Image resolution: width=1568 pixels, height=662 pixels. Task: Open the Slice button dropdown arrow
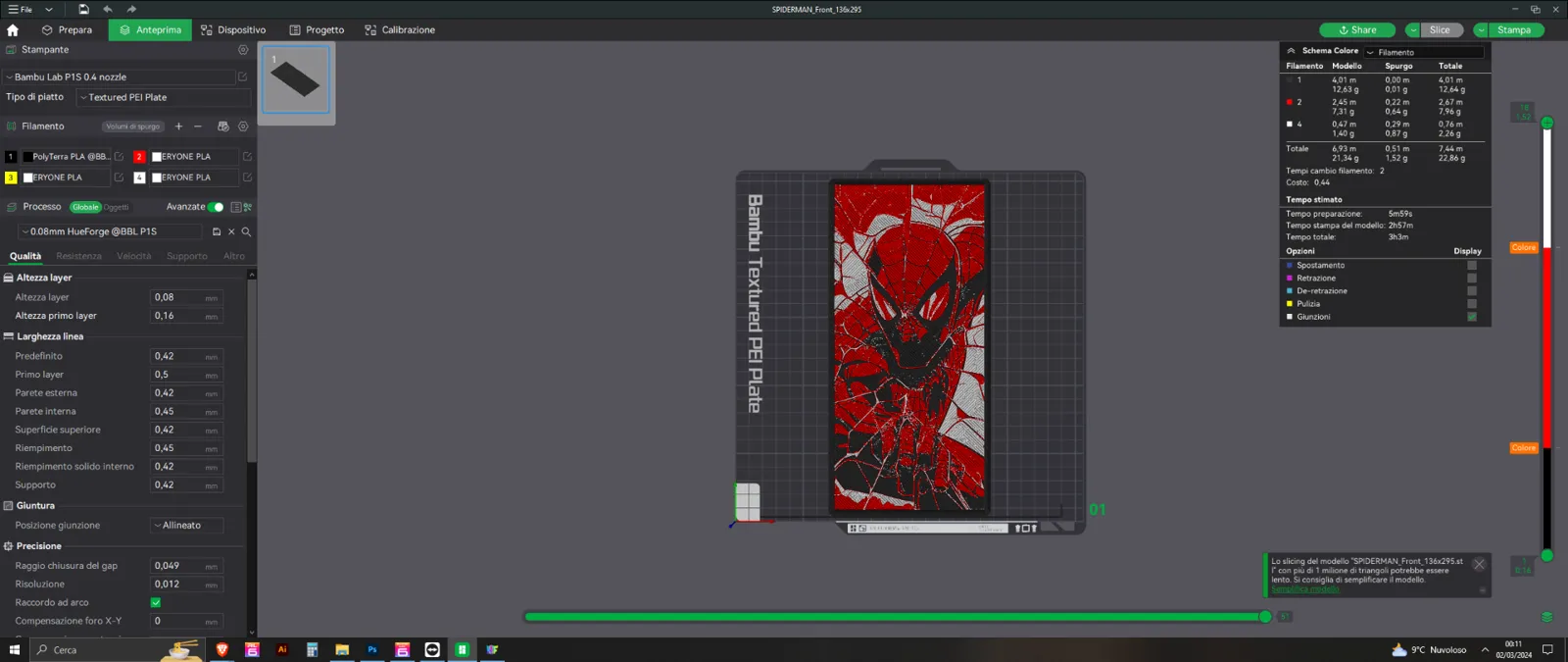click(1412, 30)
